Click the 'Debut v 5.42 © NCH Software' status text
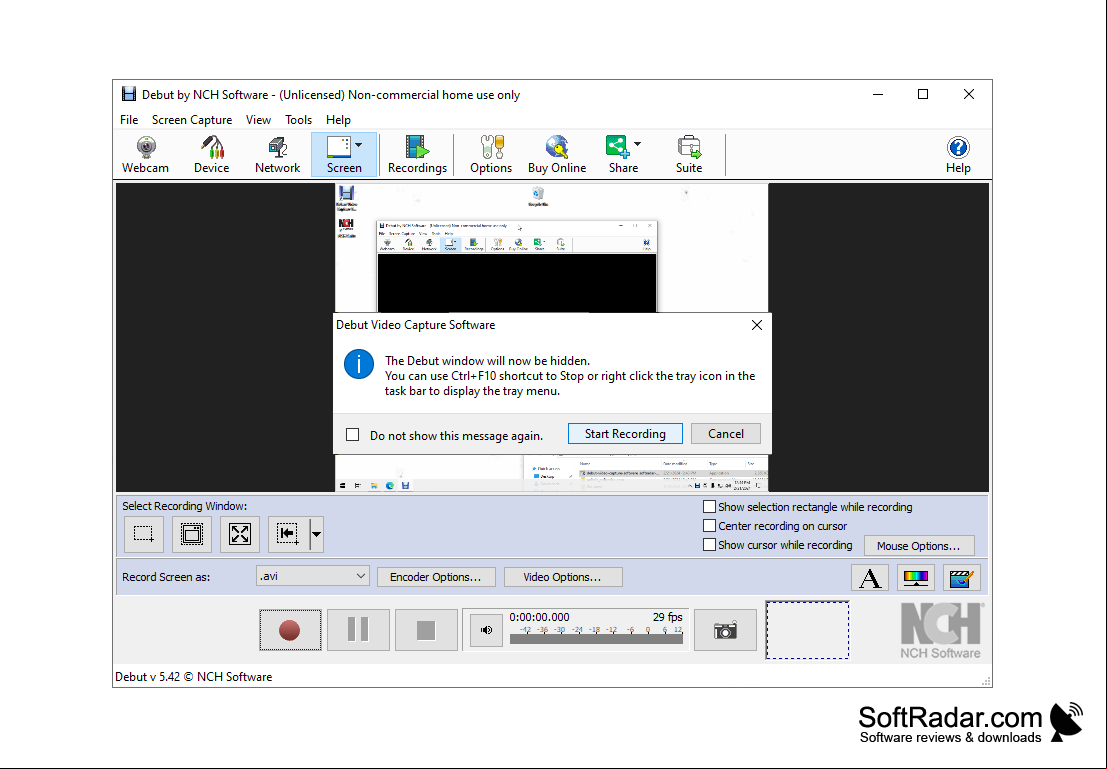The height and width of the screenshot is (769, 1107). [x=193, y=676]
